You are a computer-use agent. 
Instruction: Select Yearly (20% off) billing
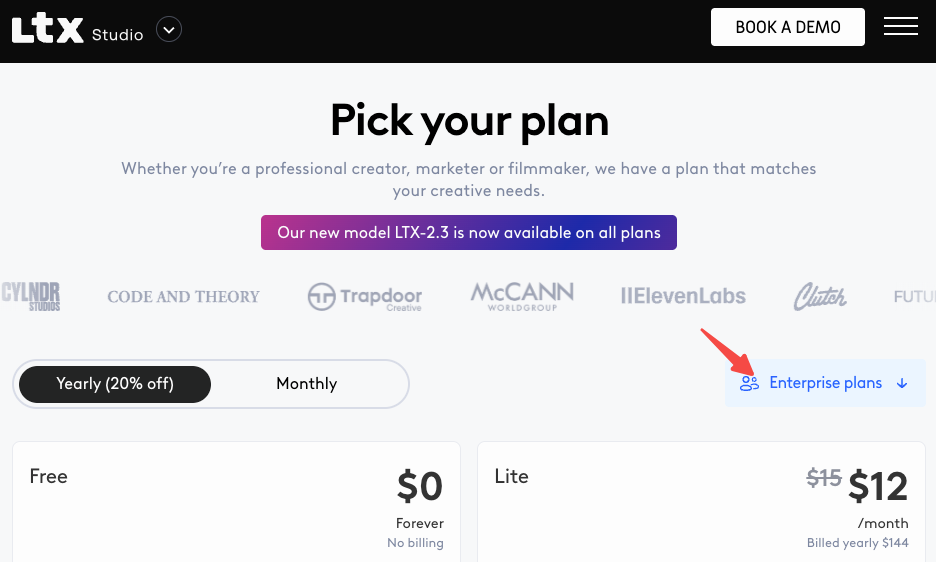point(115,384)
